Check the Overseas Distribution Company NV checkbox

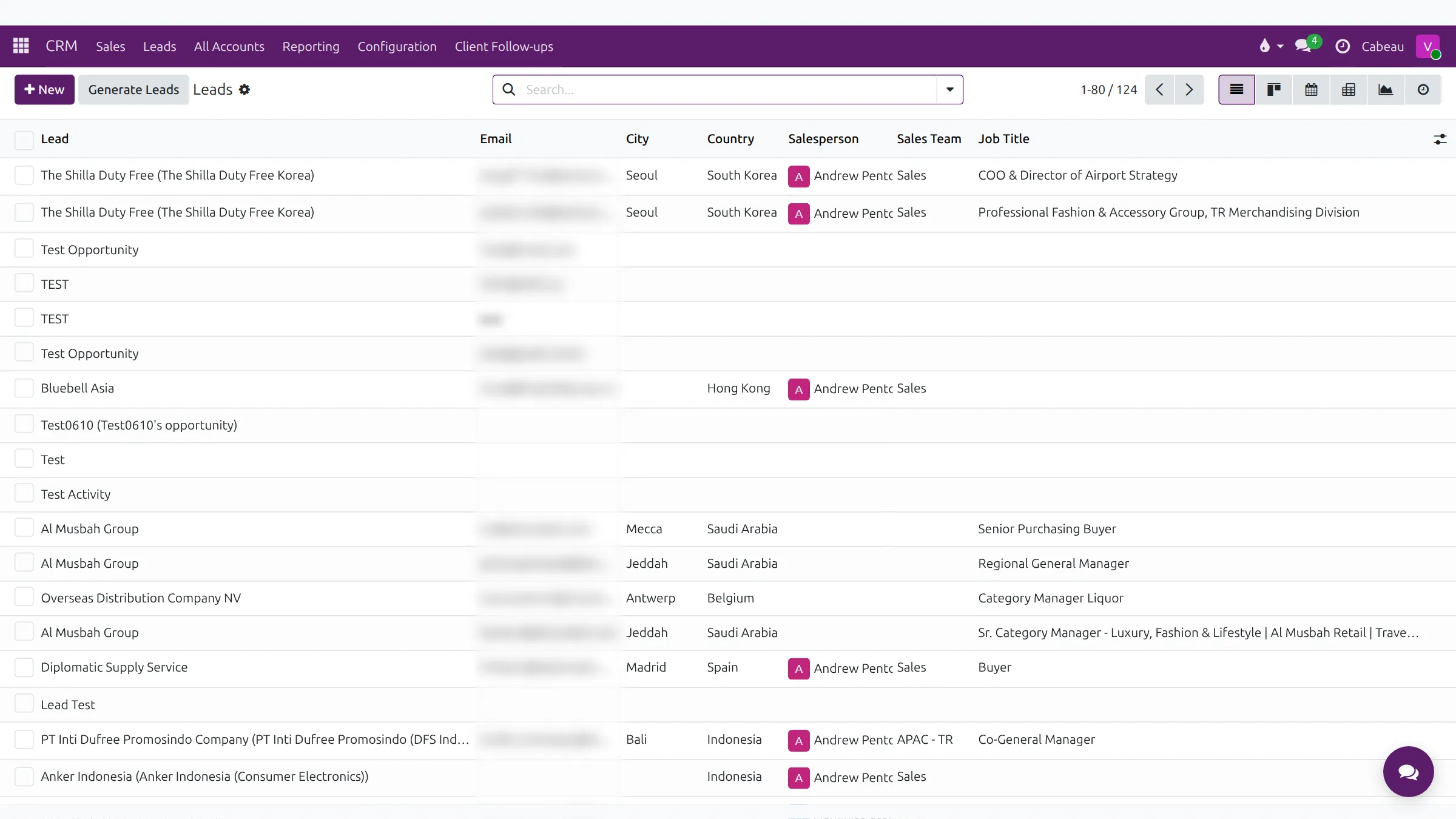[x=24, y=597]
